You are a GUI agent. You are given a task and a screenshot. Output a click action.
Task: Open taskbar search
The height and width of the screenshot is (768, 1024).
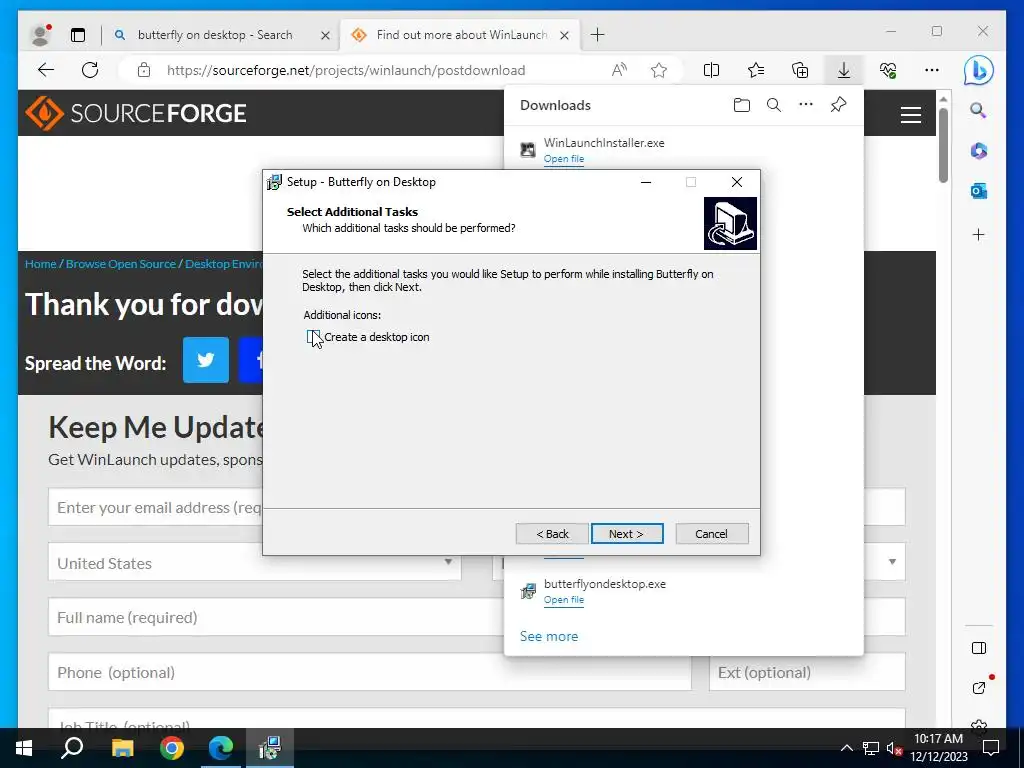[x=72, y=748]
